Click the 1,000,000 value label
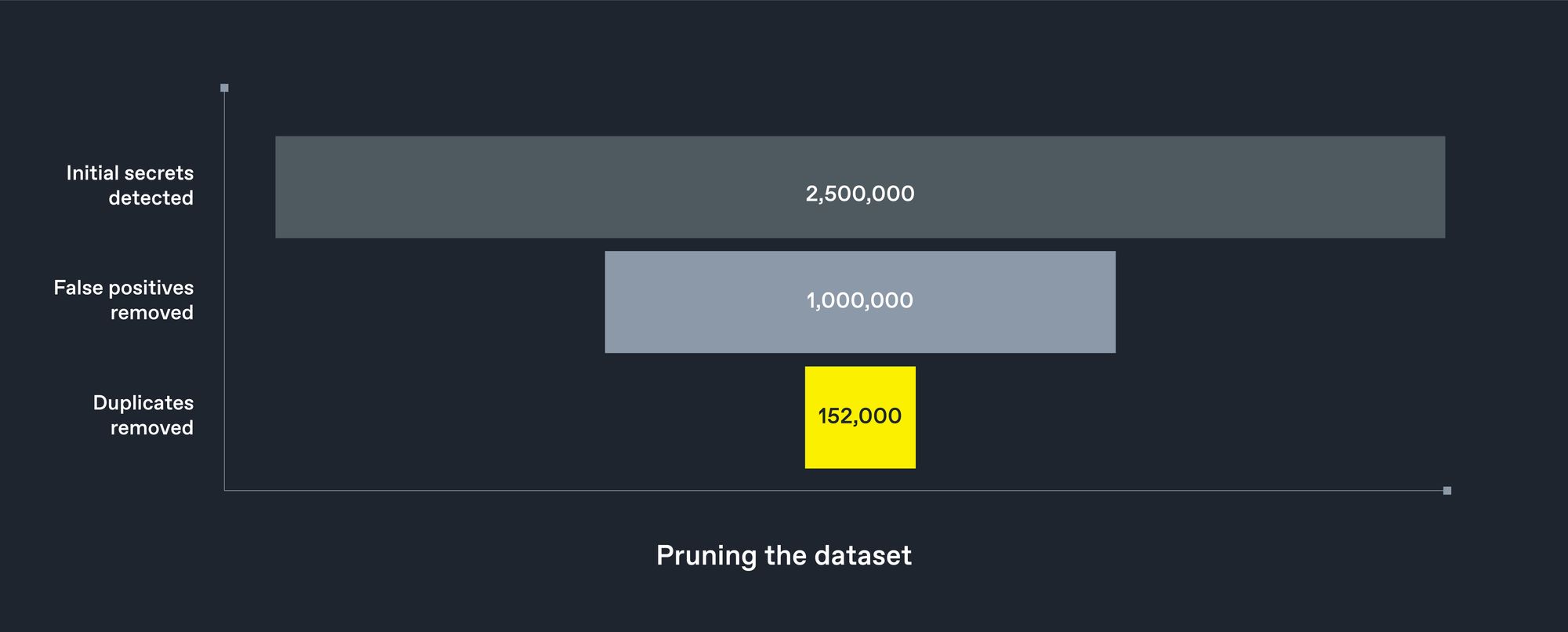The image size is (1568, 632). [860, 300]
